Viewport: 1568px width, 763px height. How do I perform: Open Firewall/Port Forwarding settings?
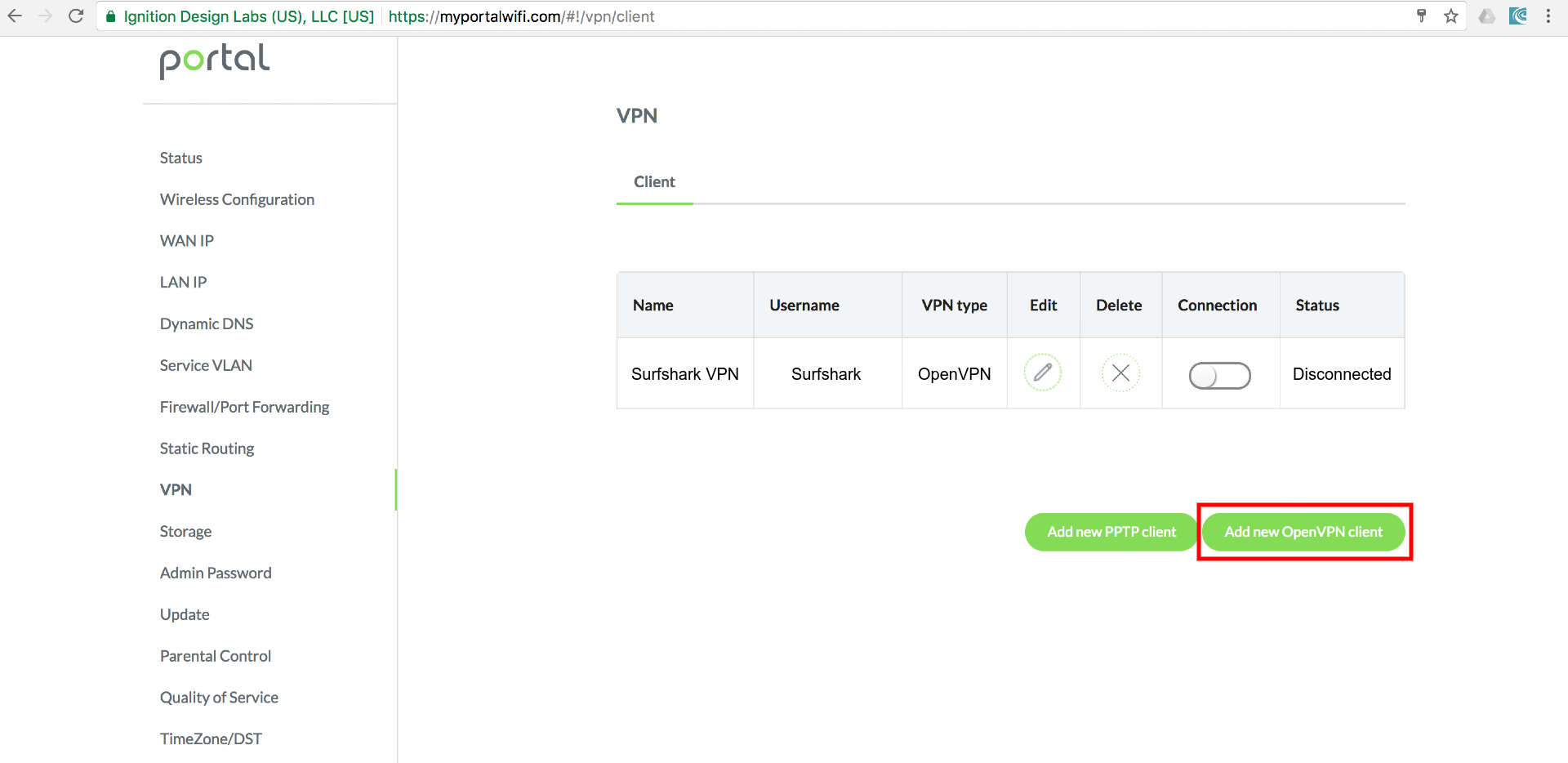pyautogui.click(x=244, y=407)
